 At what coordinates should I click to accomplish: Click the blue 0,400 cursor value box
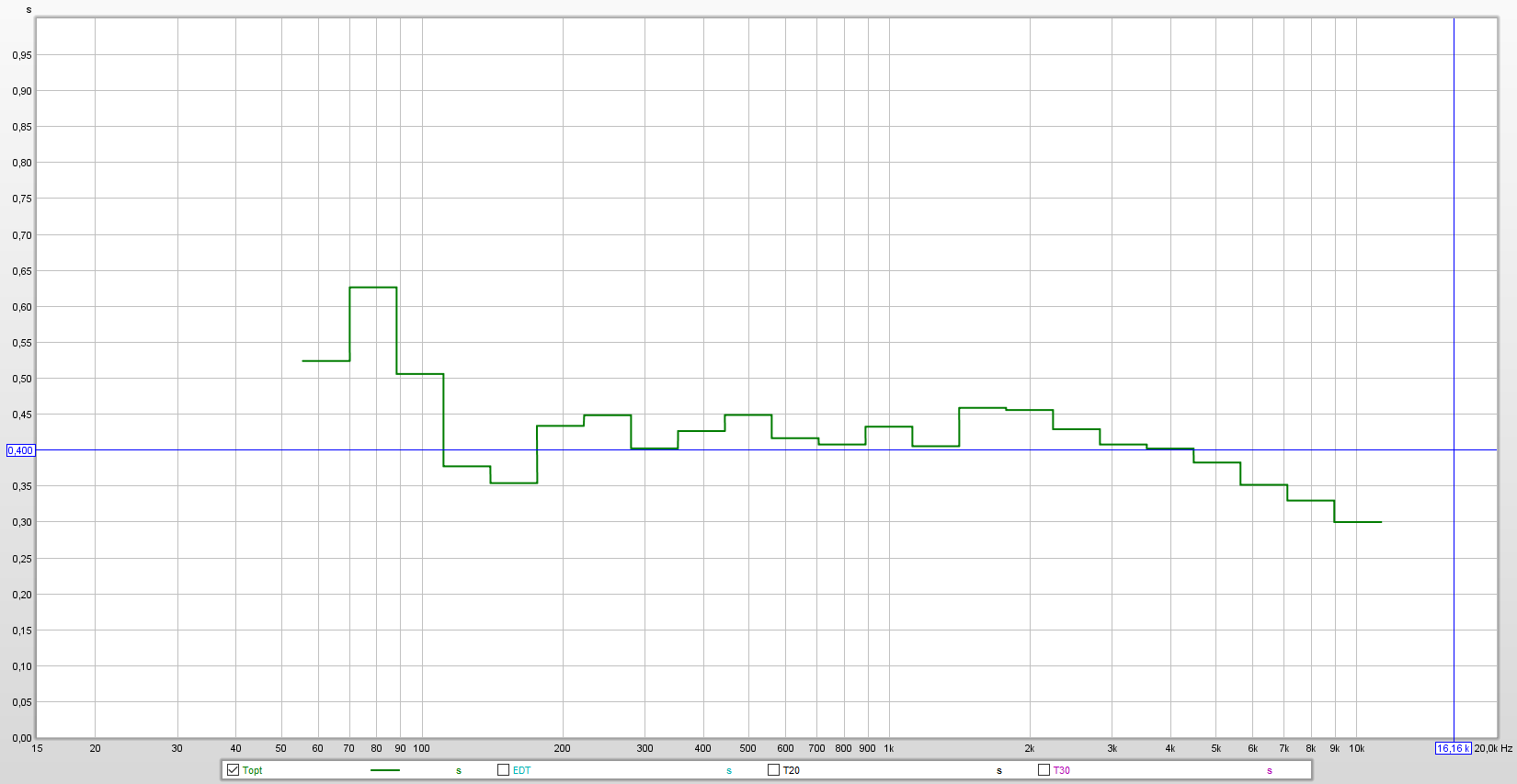click(x=20, y=450)
